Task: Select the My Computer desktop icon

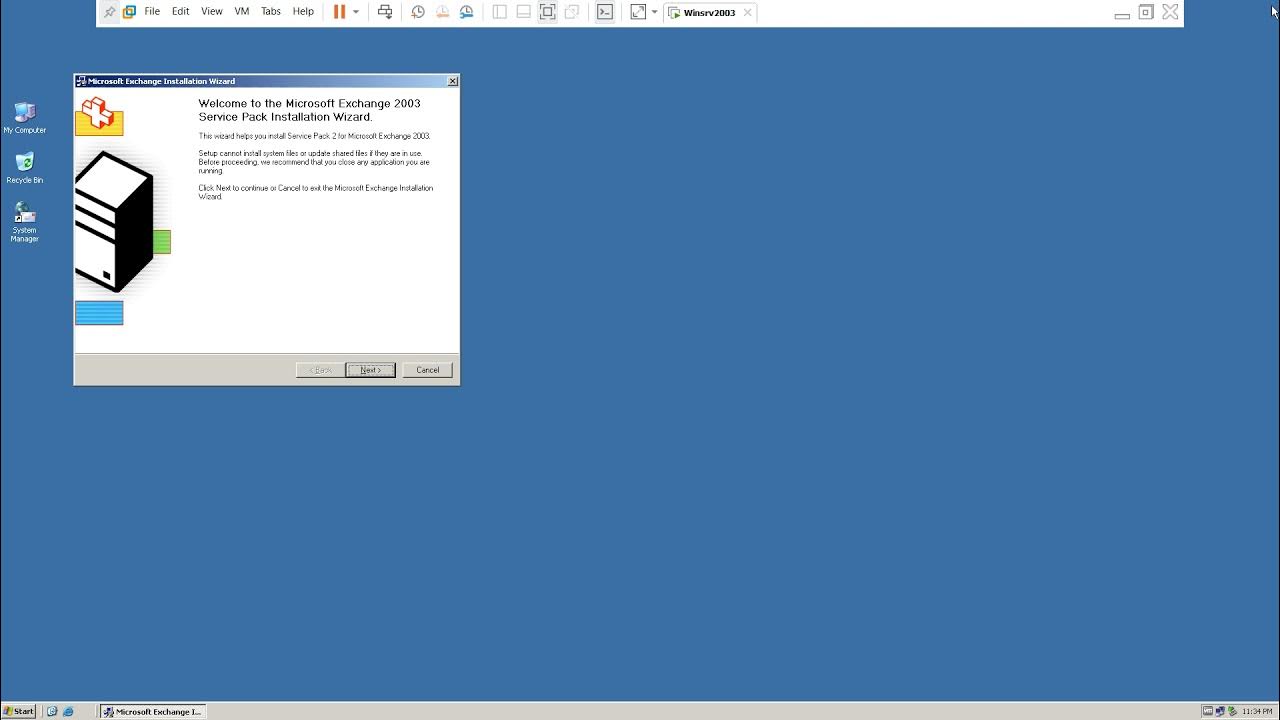Action: click(24, 117)
